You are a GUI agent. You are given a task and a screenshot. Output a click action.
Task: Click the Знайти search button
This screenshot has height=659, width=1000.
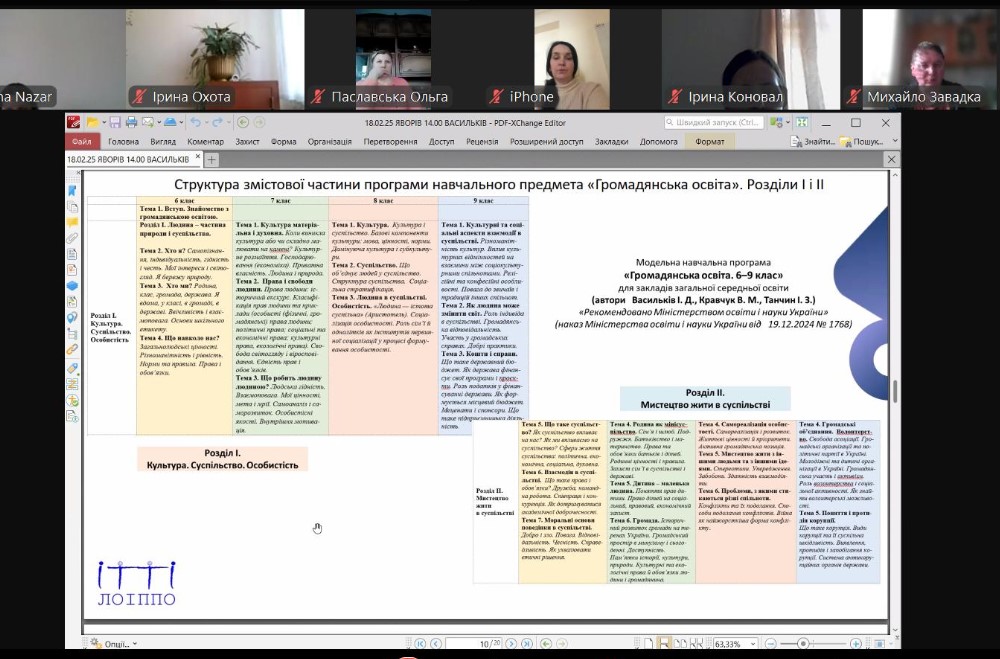[815, 142]
